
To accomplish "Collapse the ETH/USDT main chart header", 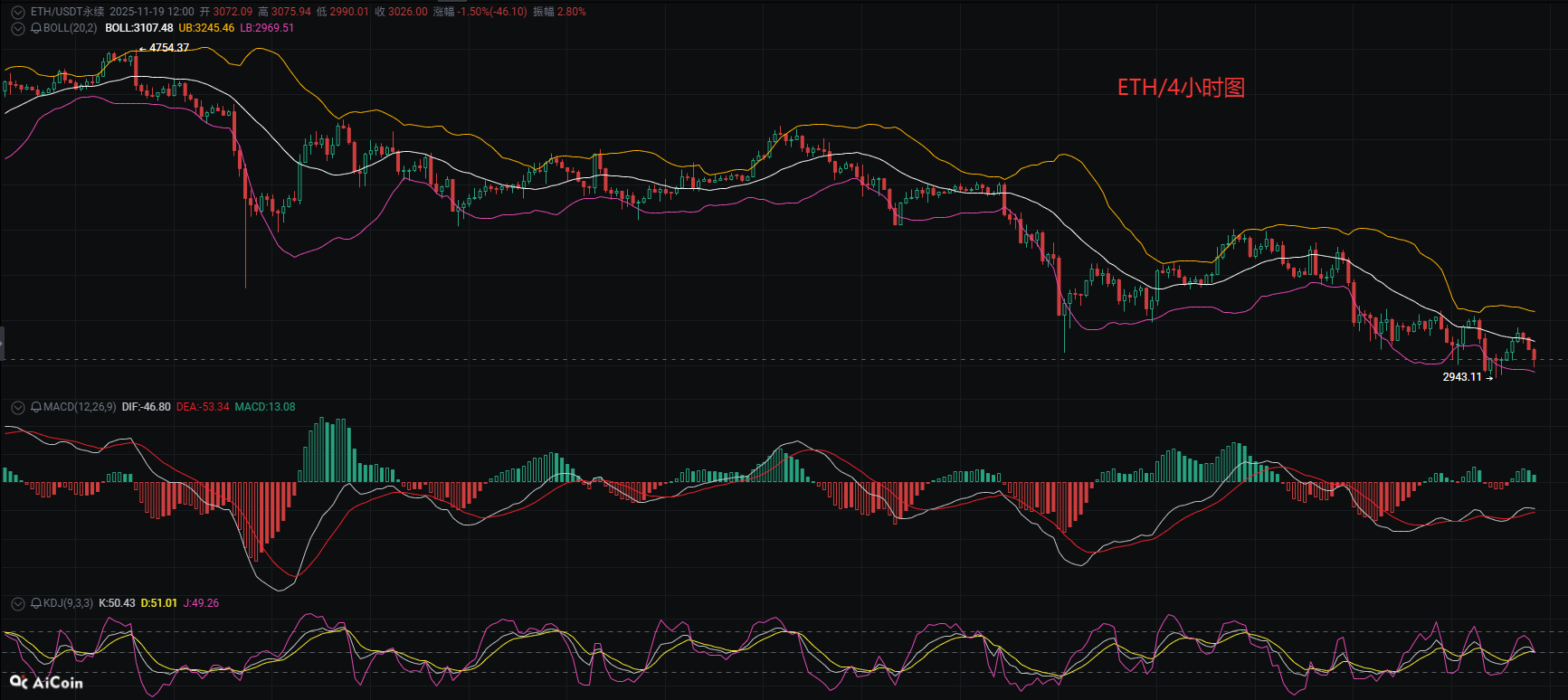I will (17, 12).
